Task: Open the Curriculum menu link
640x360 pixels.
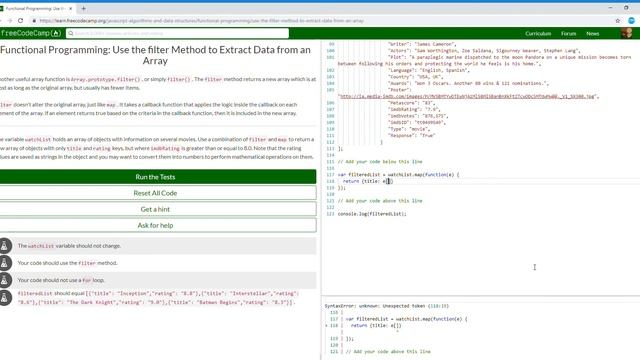Action: pyautogui.click(x=538, y=33)
